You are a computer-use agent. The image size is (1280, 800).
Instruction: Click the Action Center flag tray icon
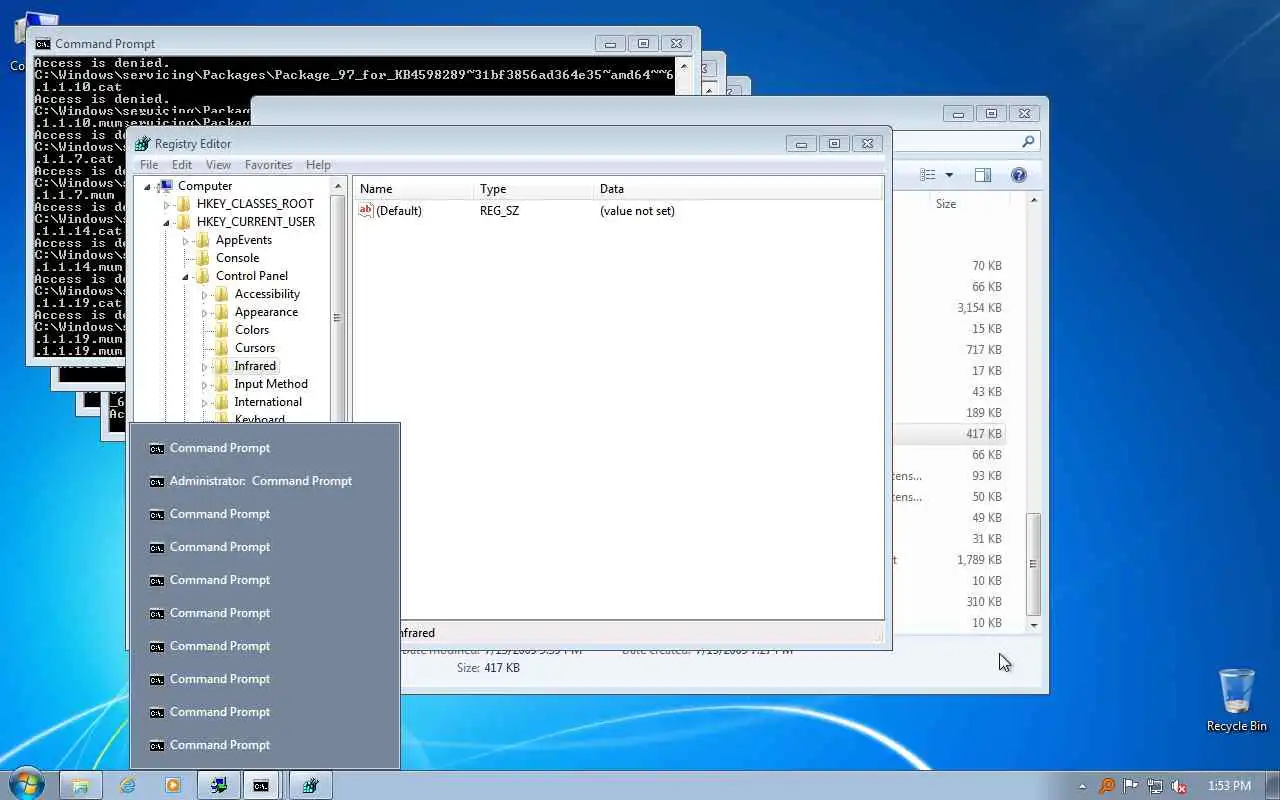1131,786
